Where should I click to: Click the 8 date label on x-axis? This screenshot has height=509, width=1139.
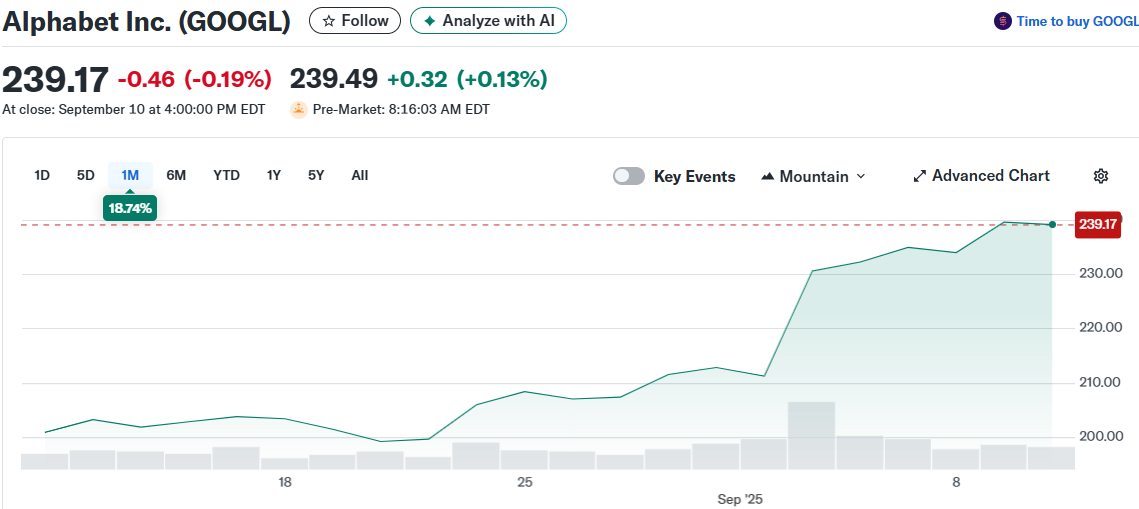pyautogui.click(x=956, y=482)
